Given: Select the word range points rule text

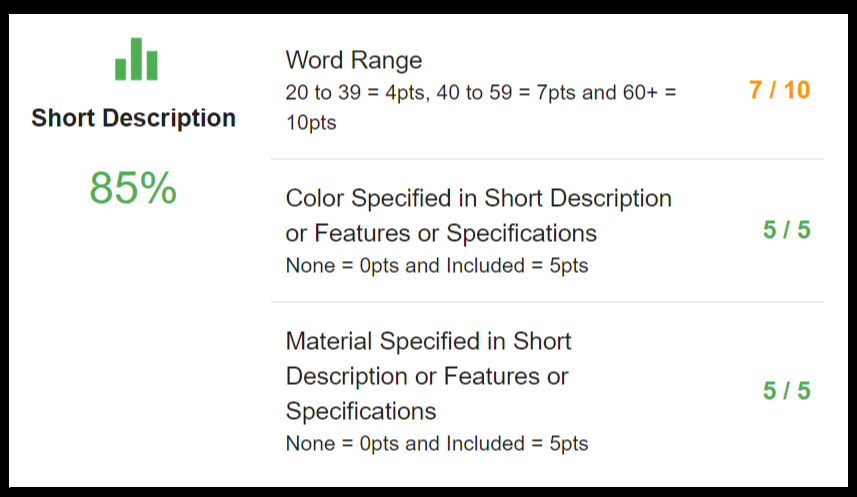Looking at the screenshot, I should [481, 107].
